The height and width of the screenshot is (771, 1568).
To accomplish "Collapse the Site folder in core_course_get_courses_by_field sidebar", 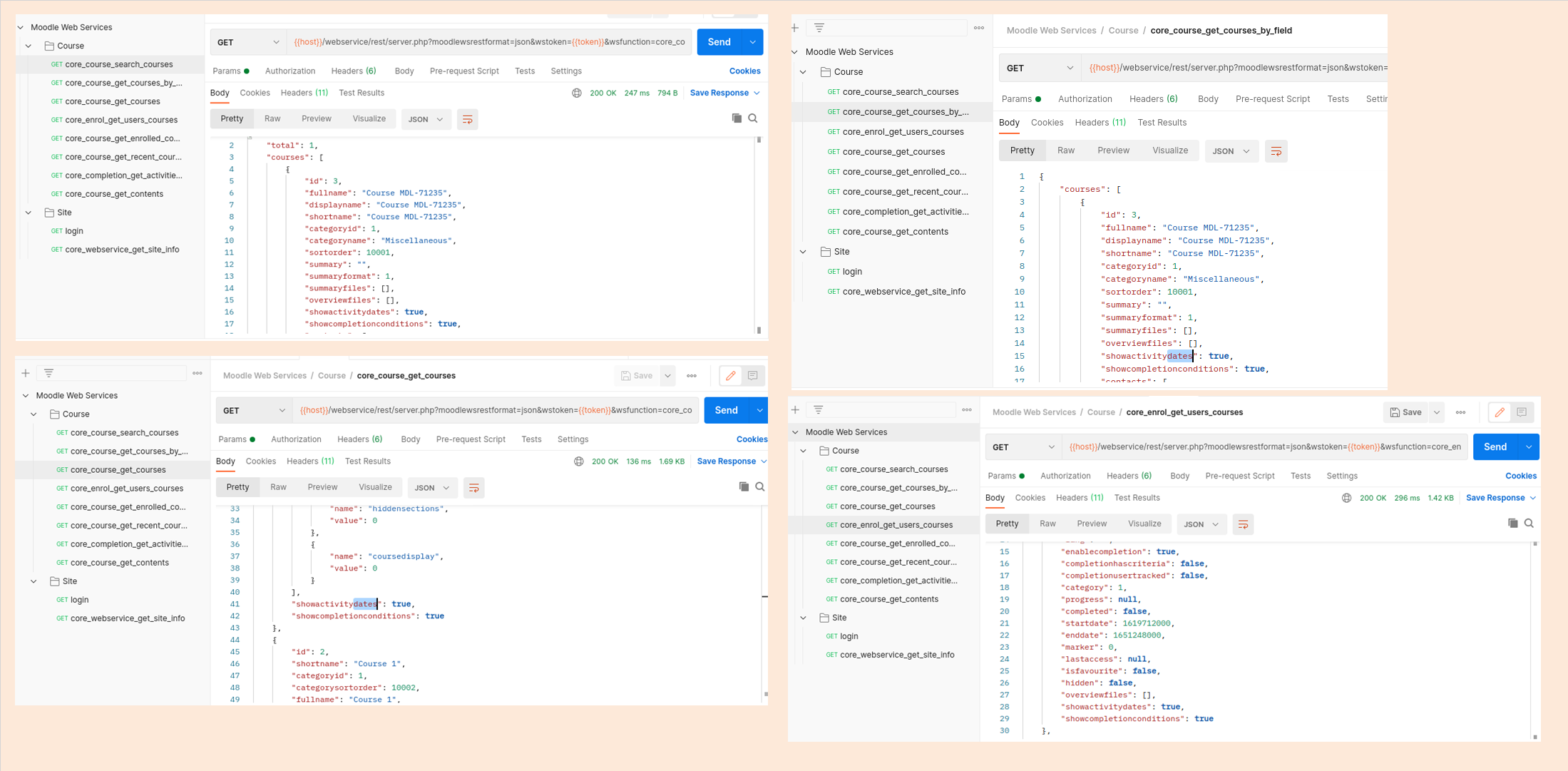I will click(x=804, y=252).
